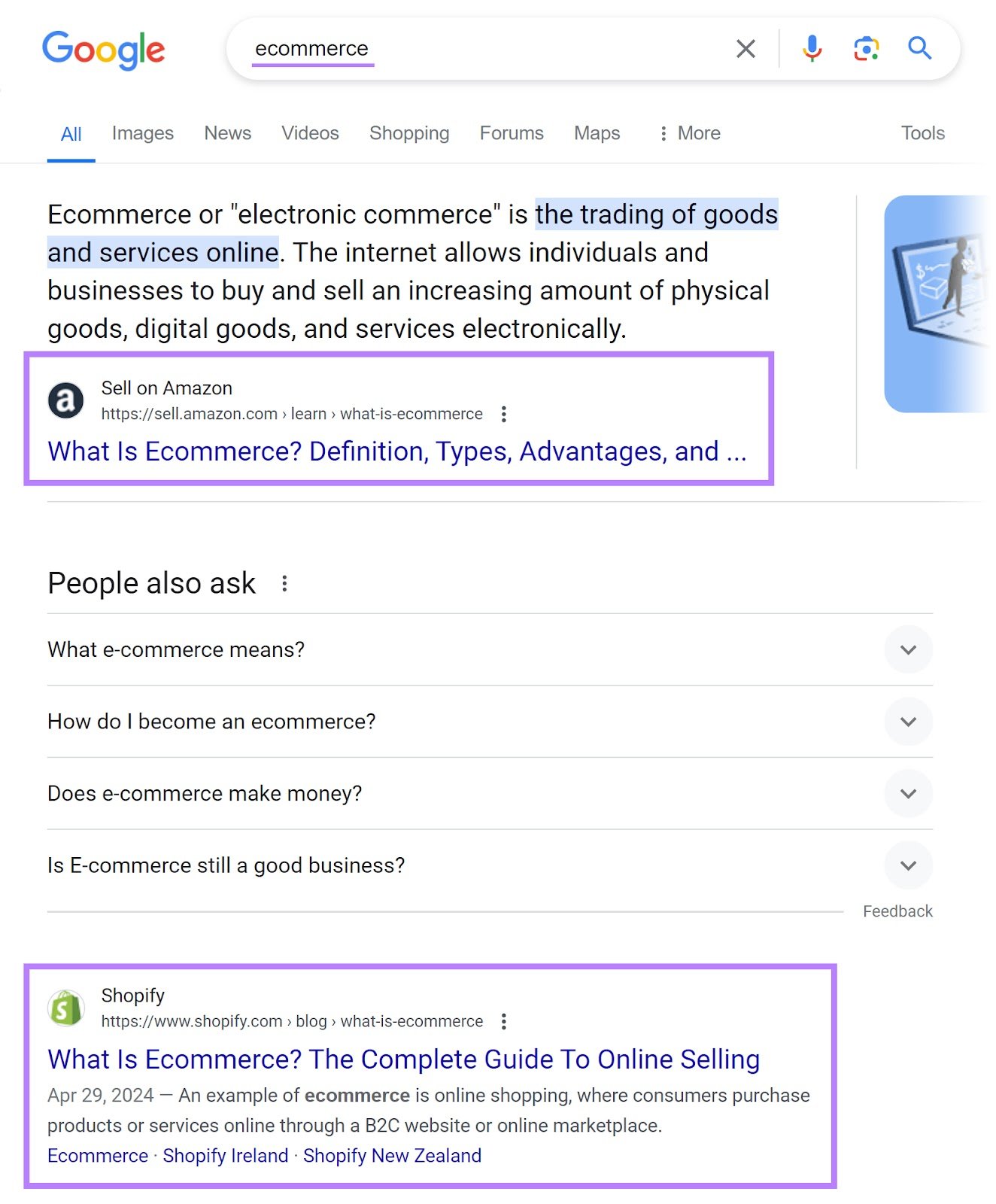Click the highlighted 'the trading of goods' snippet text
The image size is (996, 1204).
pyautogui.click(x=656, y=214)
